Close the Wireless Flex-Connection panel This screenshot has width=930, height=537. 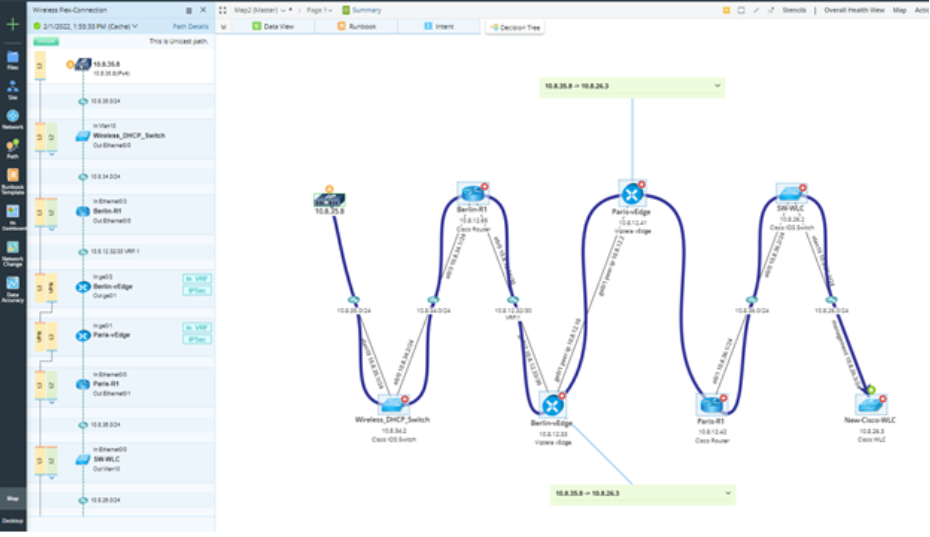click(x=203, y=10)
